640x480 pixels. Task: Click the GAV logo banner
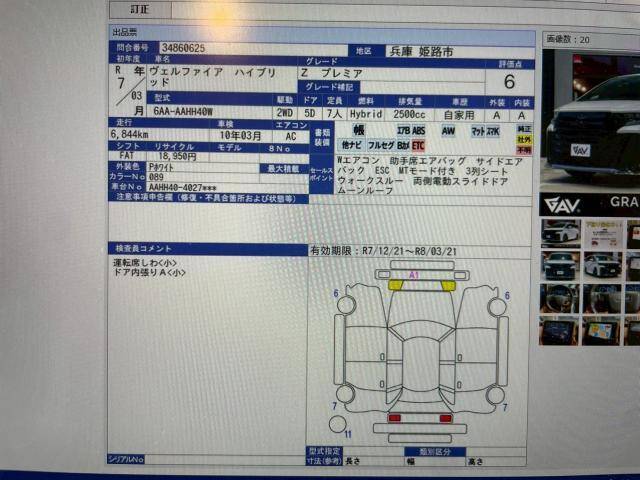587,203
